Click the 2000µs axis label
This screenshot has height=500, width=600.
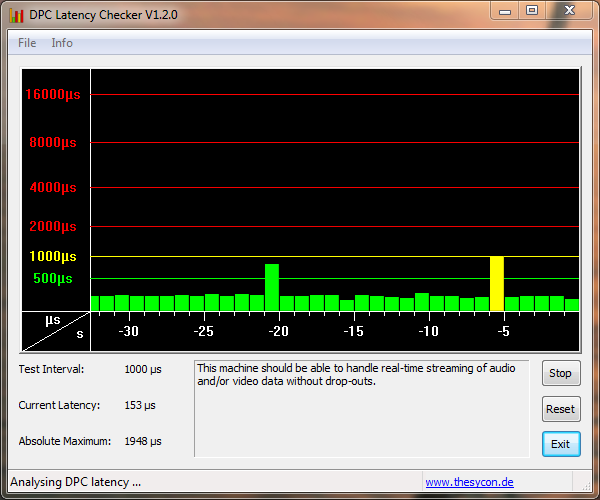coord(53,226)
